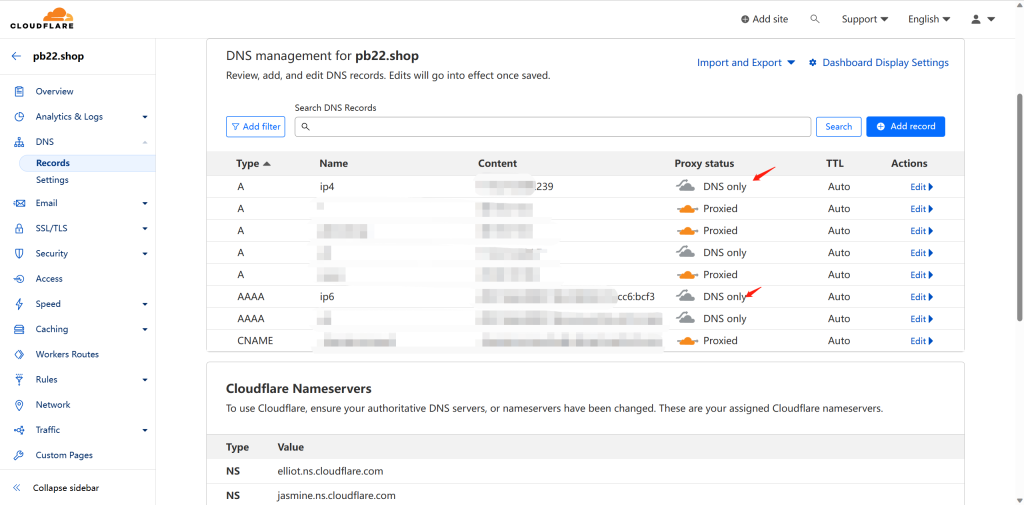Click the search magnifier icon in header
This screenshot has width=1024, height=505.
(814, 19)
